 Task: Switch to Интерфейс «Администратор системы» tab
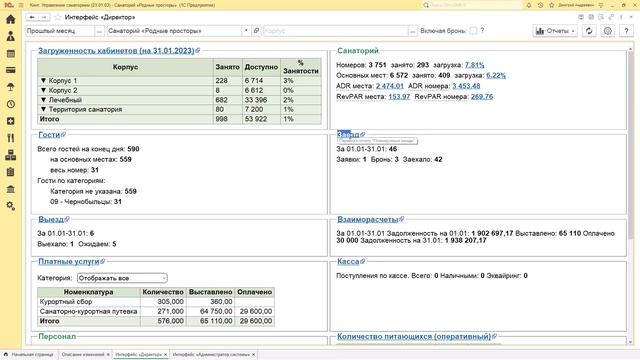[x=211, y=354]
